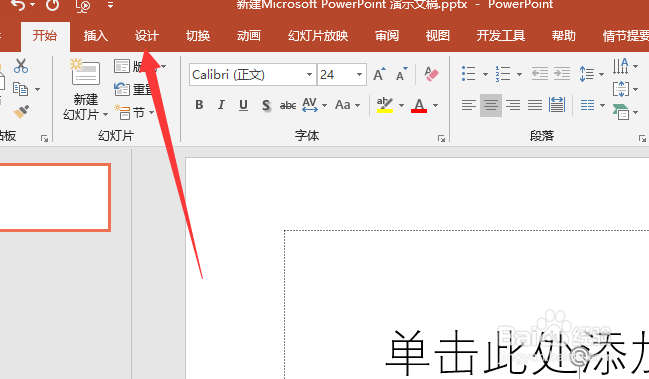Click the slide layout (版式) icon

(122, 66)
